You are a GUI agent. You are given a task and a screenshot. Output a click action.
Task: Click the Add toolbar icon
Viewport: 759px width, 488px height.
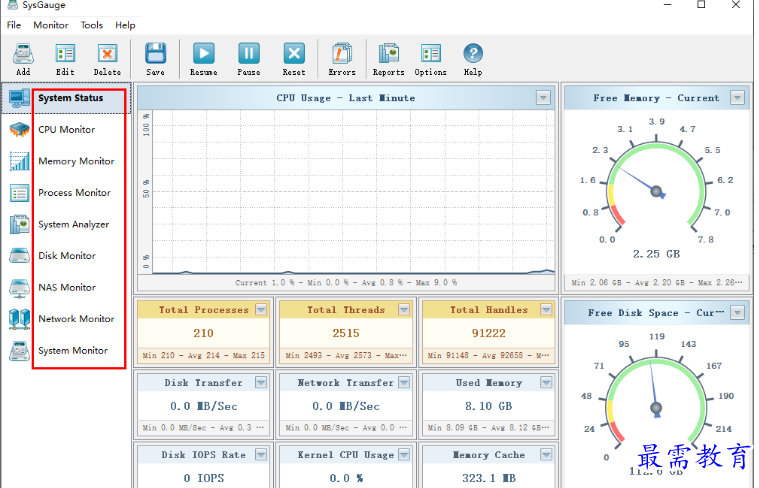[23, 54]
